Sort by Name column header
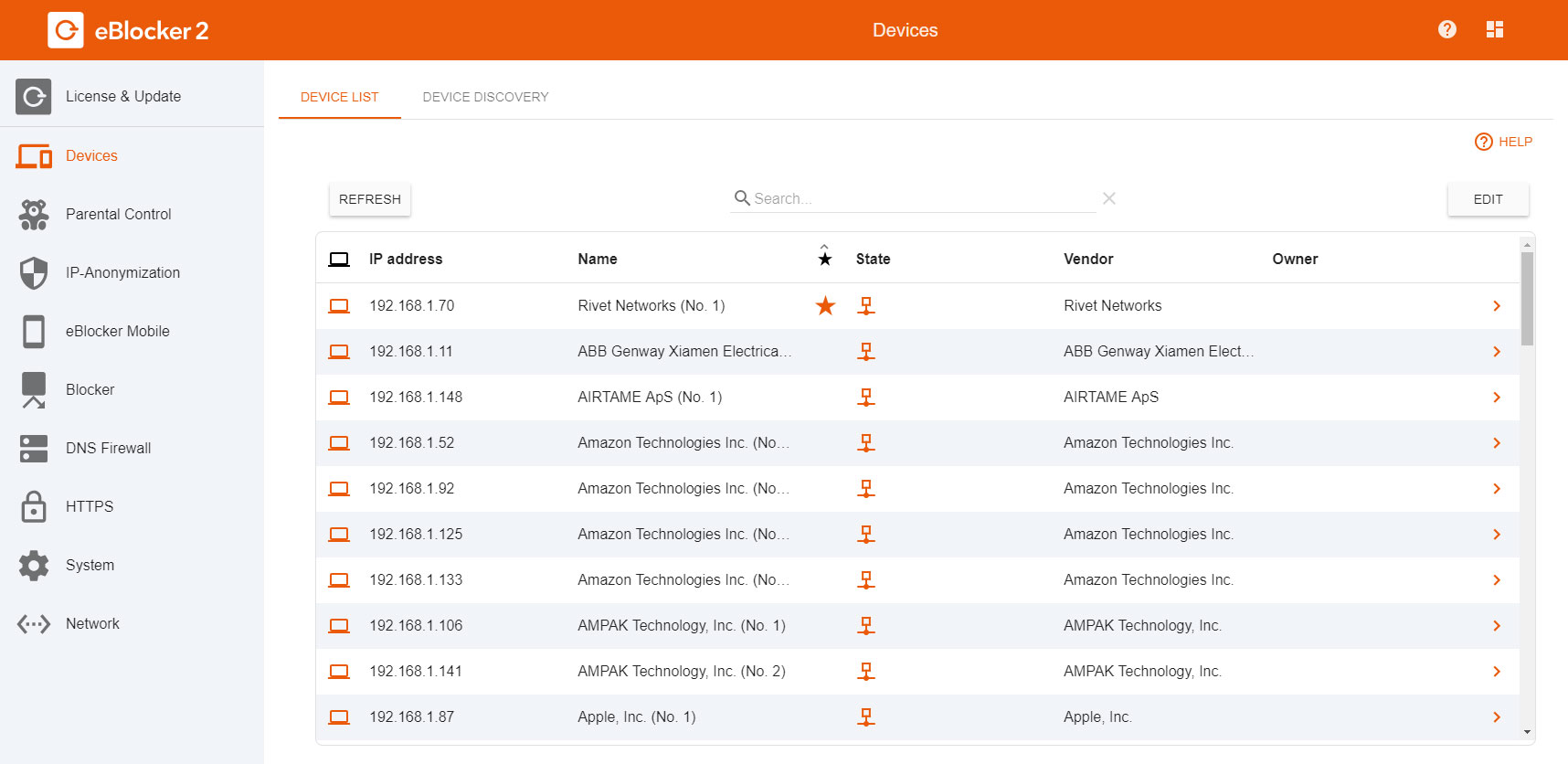This screenshot has height=764, width=1568. coord(598,259)
